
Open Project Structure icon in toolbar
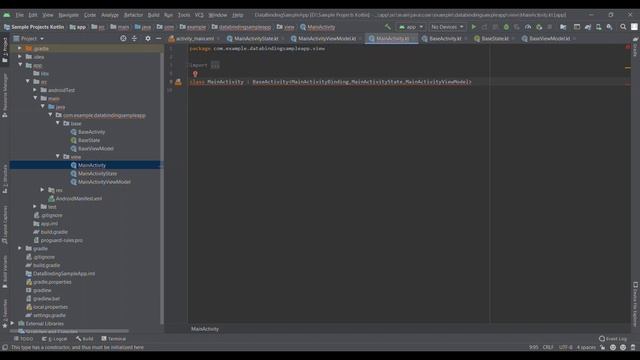click(x=563, y=27)
